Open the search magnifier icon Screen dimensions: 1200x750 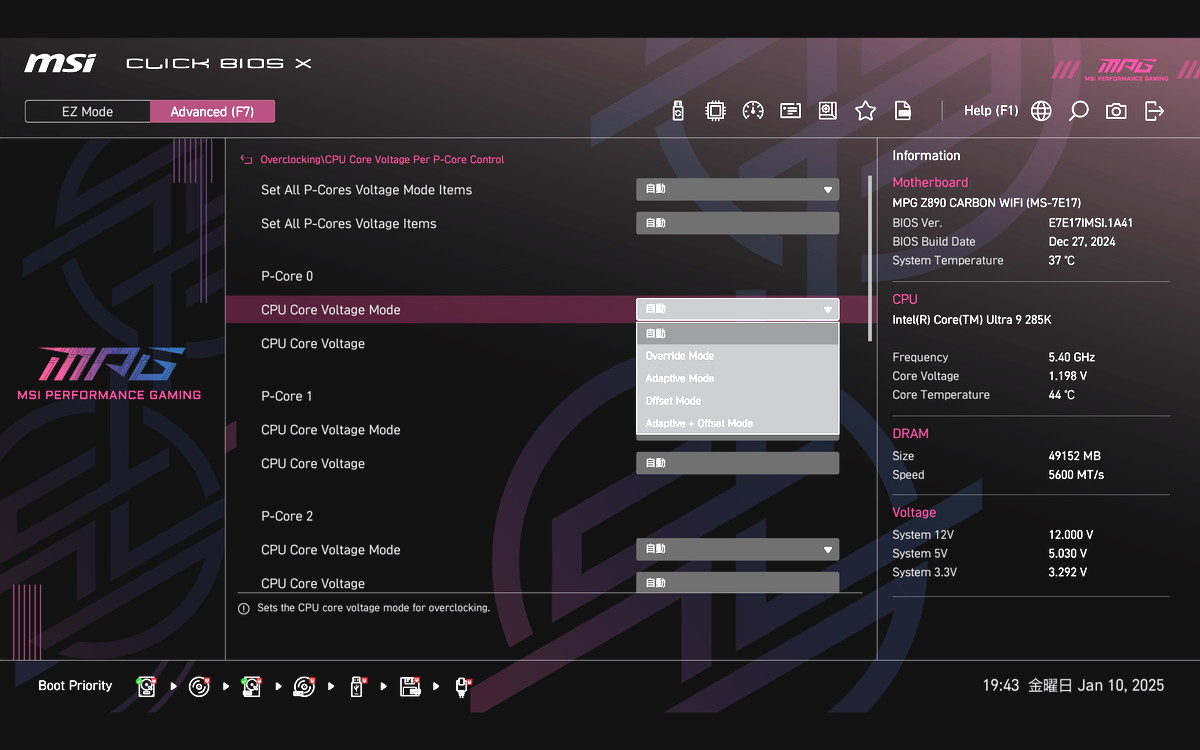click(x=1078, y=111)
